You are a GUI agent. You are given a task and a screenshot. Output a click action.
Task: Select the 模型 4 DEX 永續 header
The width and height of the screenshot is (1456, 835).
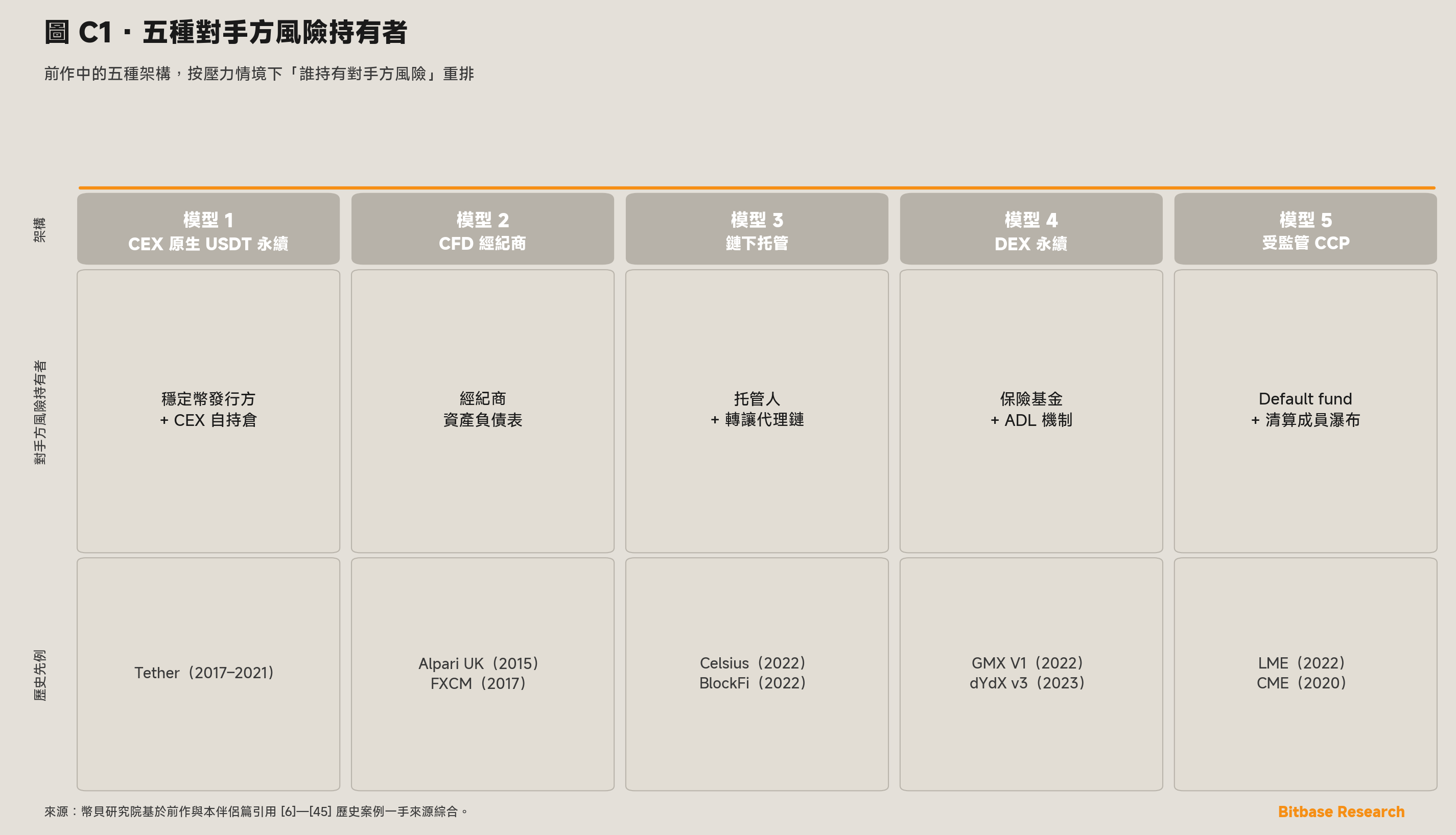click(x=1031, y=229)
